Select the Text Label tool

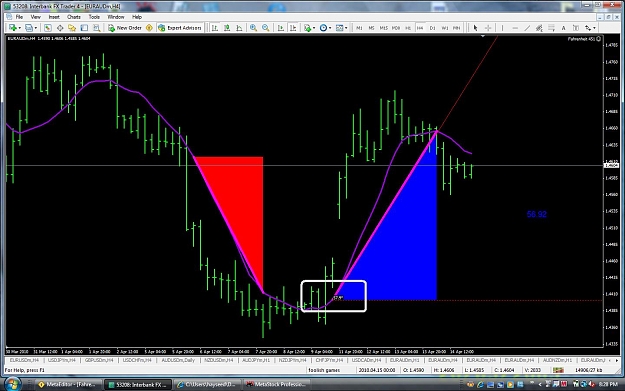pos(576,28)
